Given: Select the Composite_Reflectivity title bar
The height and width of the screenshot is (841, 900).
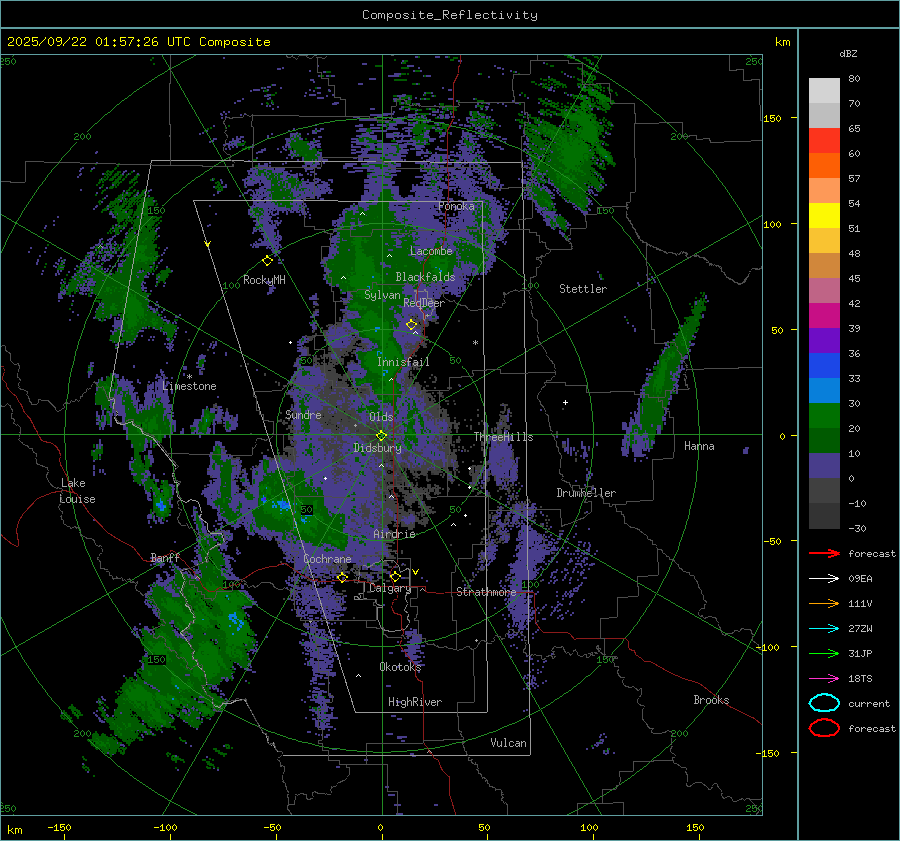Looking at the screenshot, I should [449, 15].
